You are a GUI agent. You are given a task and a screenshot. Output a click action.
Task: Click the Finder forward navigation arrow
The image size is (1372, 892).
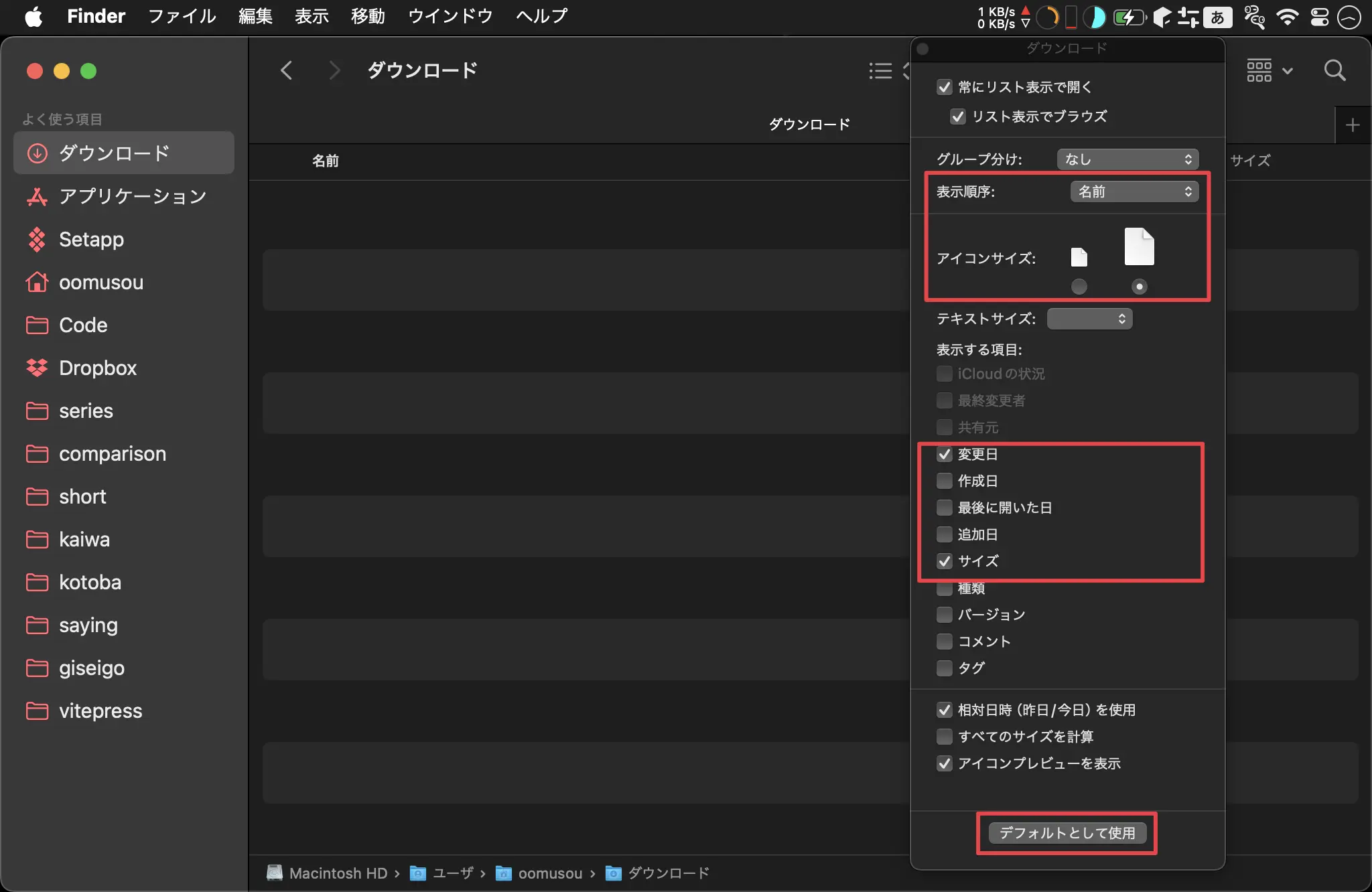tap(334, 70)
